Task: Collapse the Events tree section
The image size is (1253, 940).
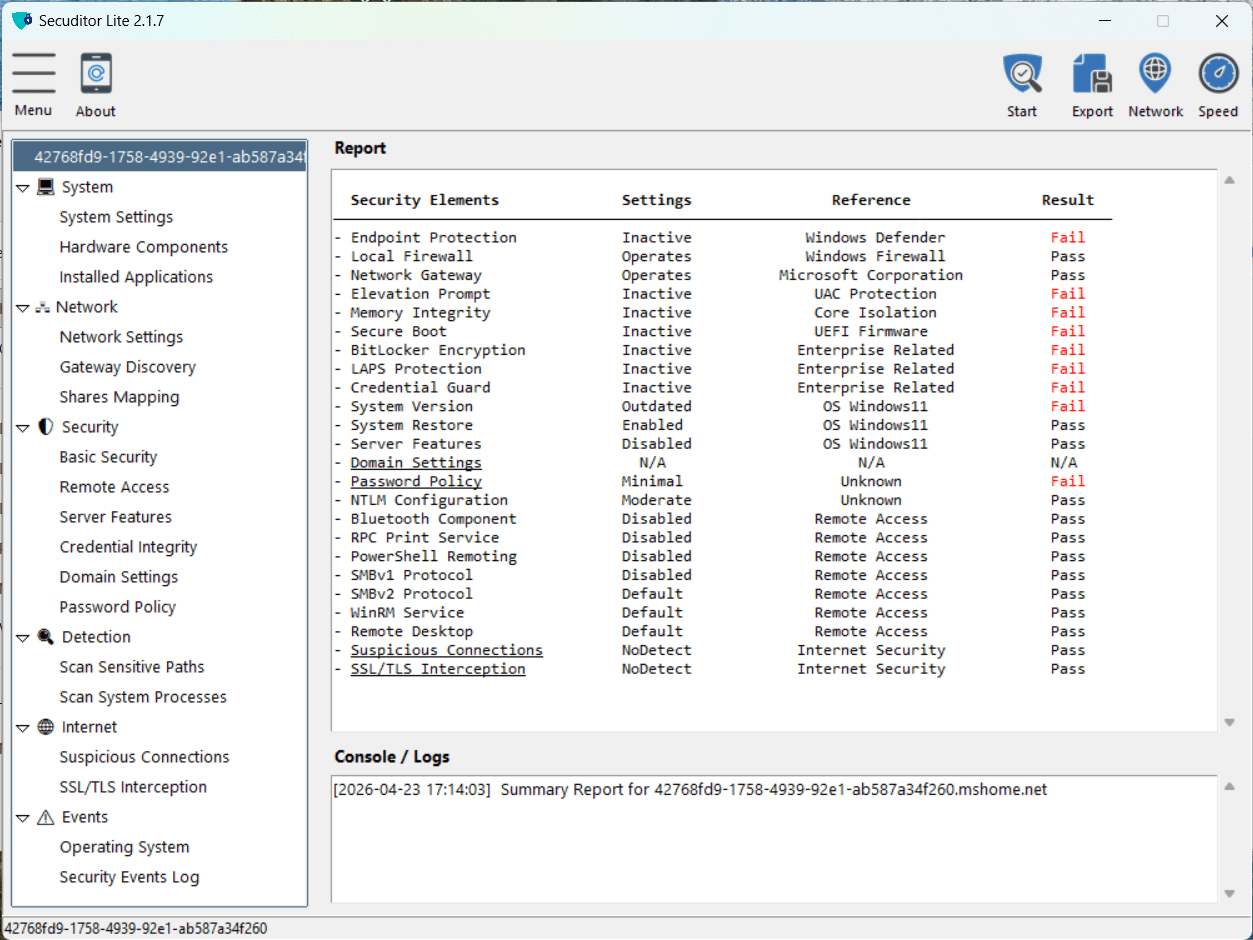Action: click(x=23, y=818)
